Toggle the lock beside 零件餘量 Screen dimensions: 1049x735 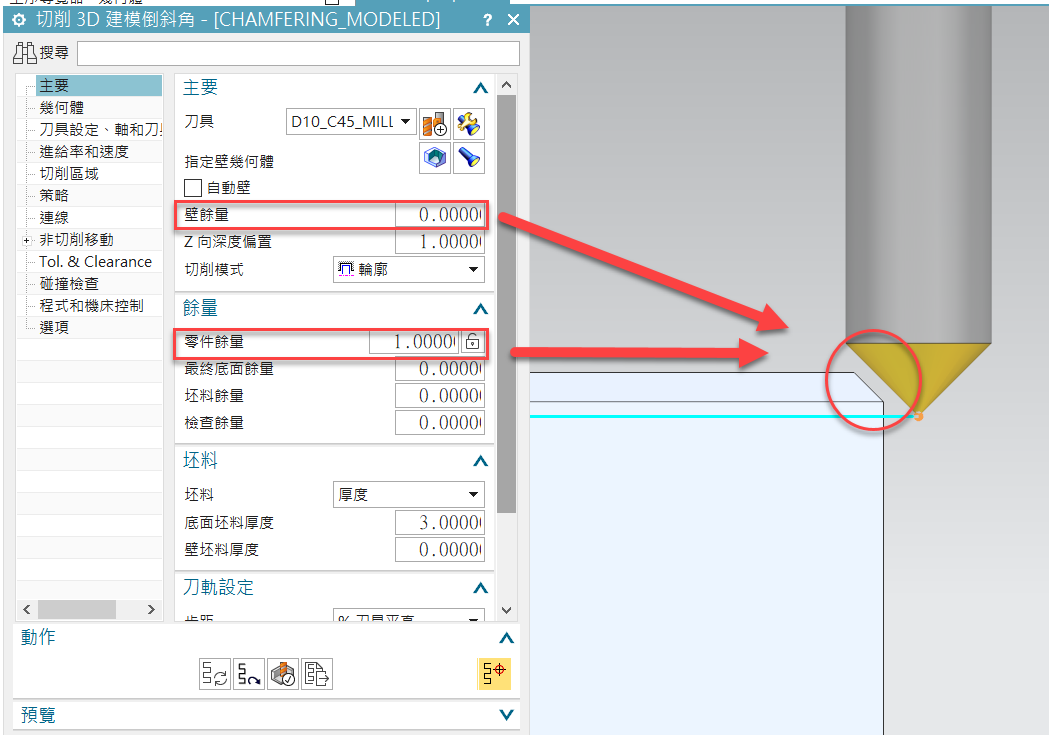pyautogui.click(x=472, y=342)
